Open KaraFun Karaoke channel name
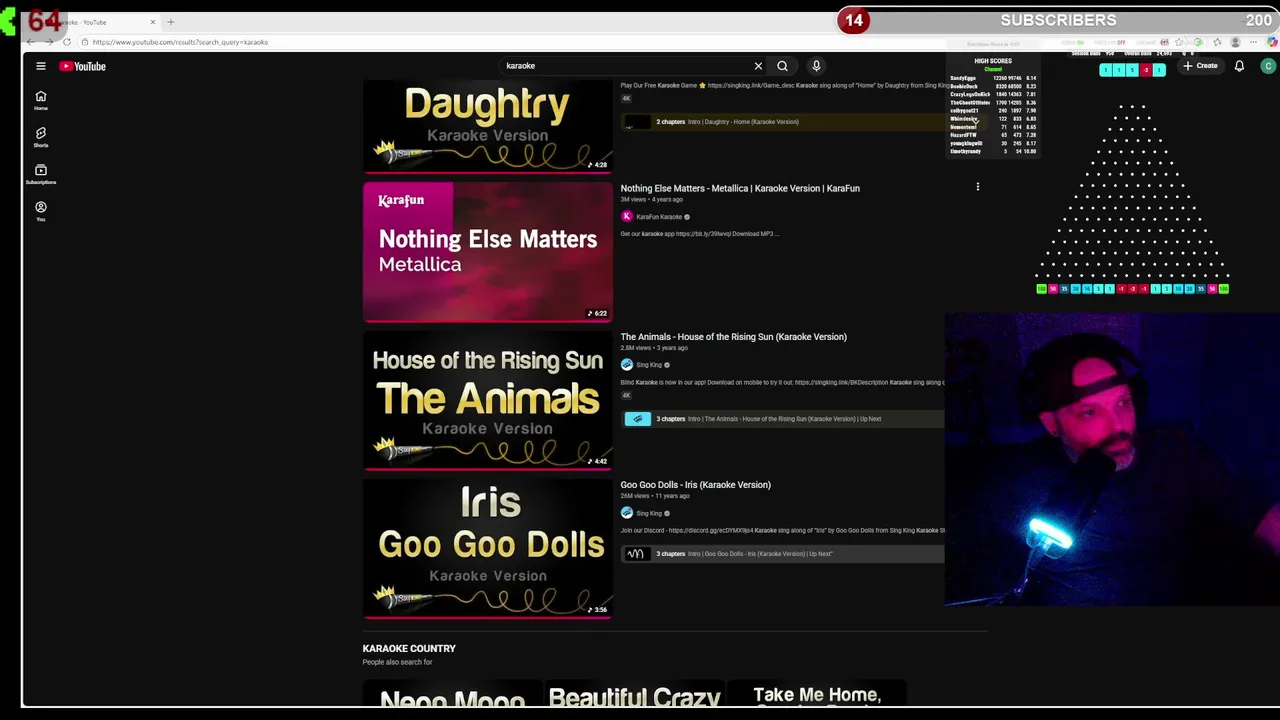The height and width of the screenshot is (720, 1280). pyautogui.click(x=659, y=217)
